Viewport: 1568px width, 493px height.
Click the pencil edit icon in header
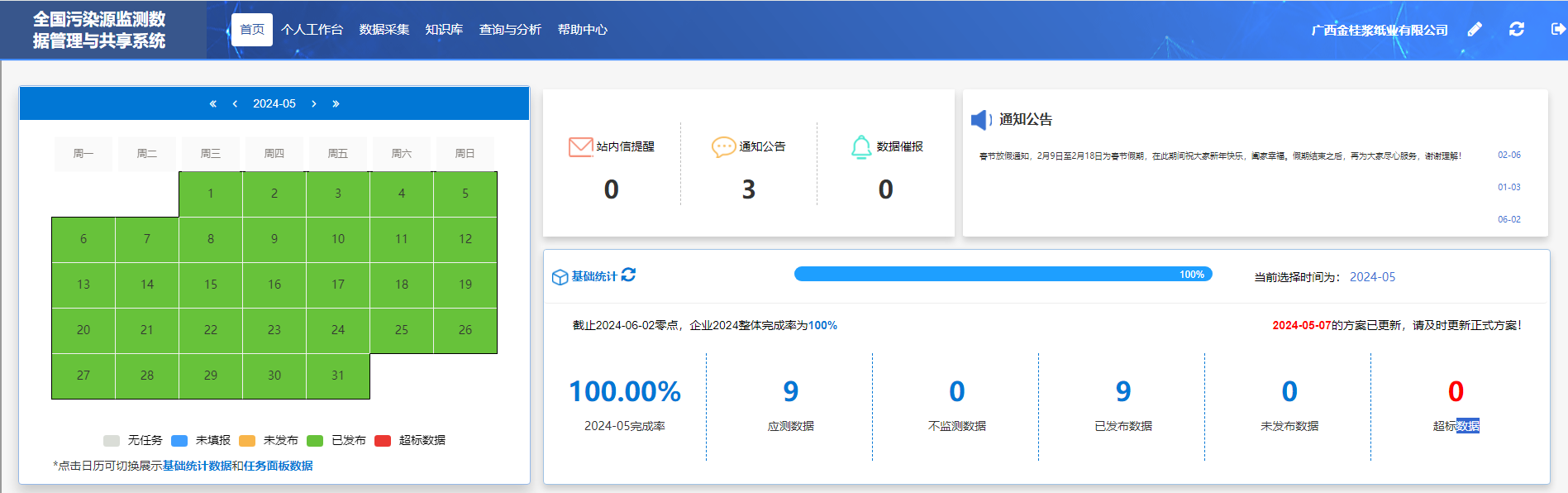pyautogui.click(x=1475, y=30)
